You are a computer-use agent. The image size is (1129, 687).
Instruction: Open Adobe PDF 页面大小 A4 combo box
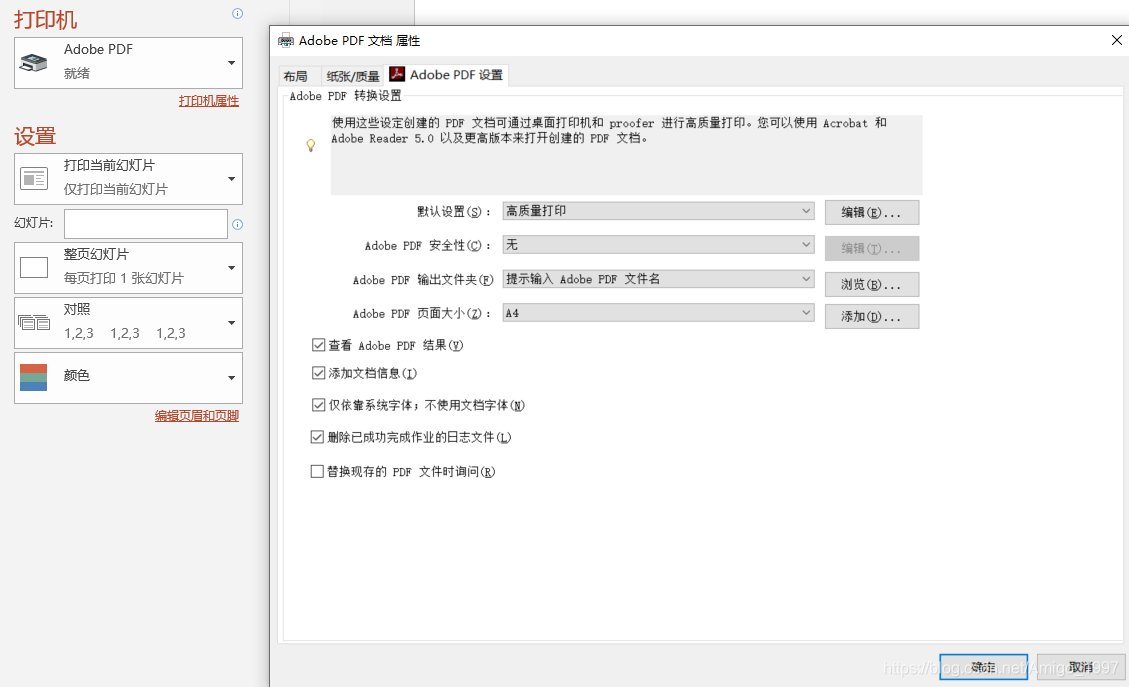tap(658, 313)
